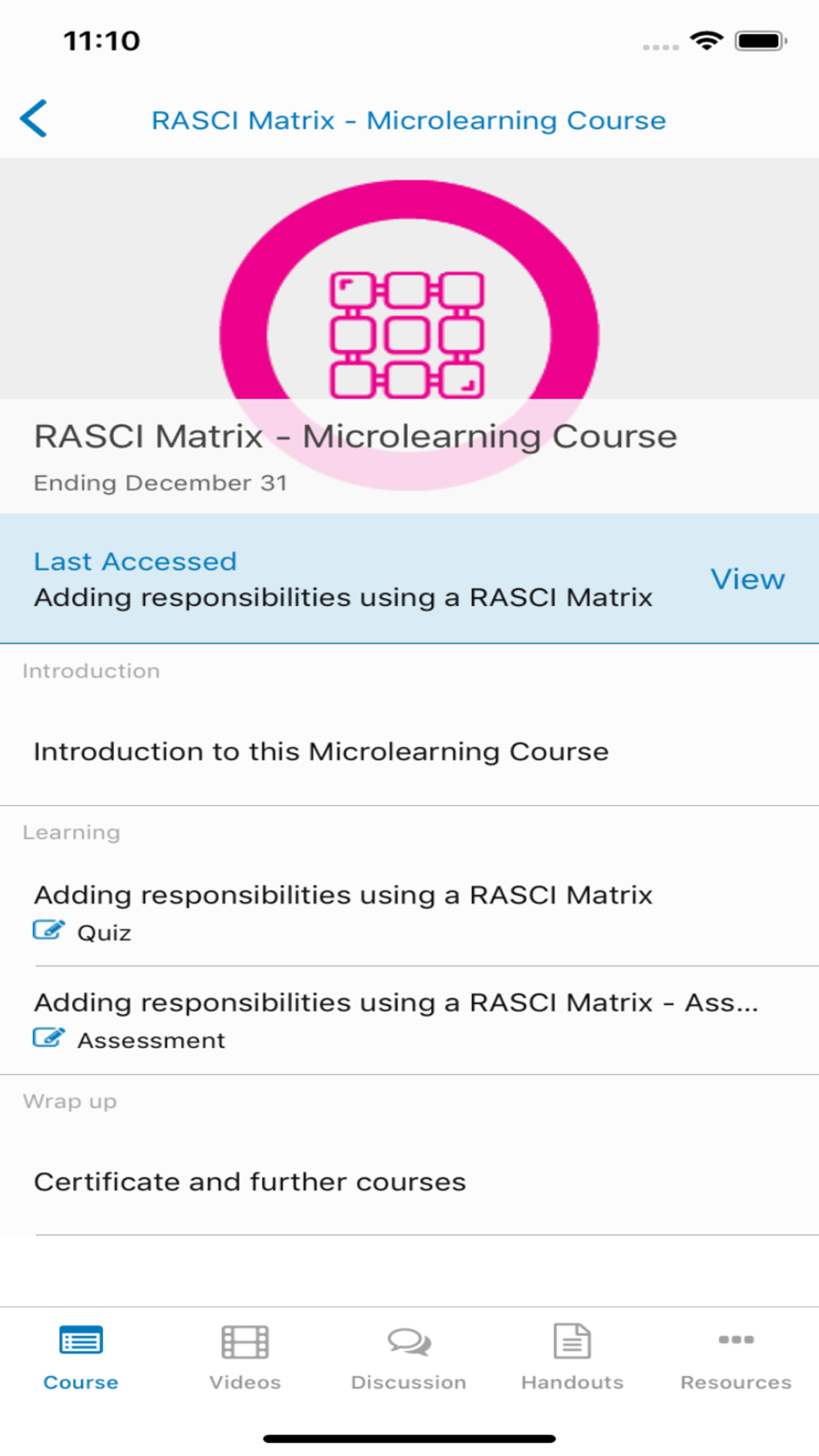Viewport: 819px width, 1456px height.
Task: Tap the RASCI Matrix navigation bar title
Action: tap(409, 120)
